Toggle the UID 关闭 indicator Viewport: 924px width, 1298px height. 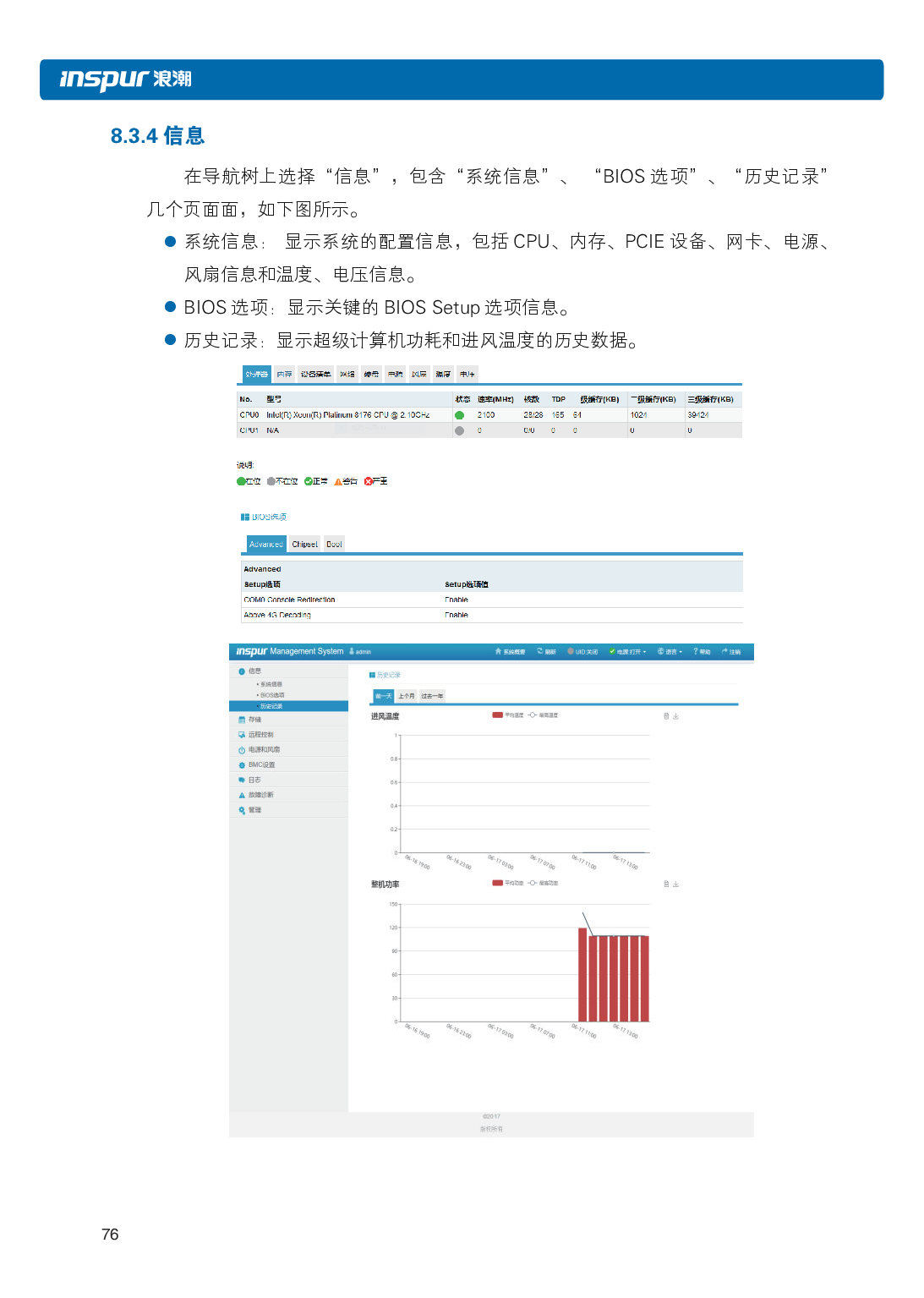coord(582,652)
